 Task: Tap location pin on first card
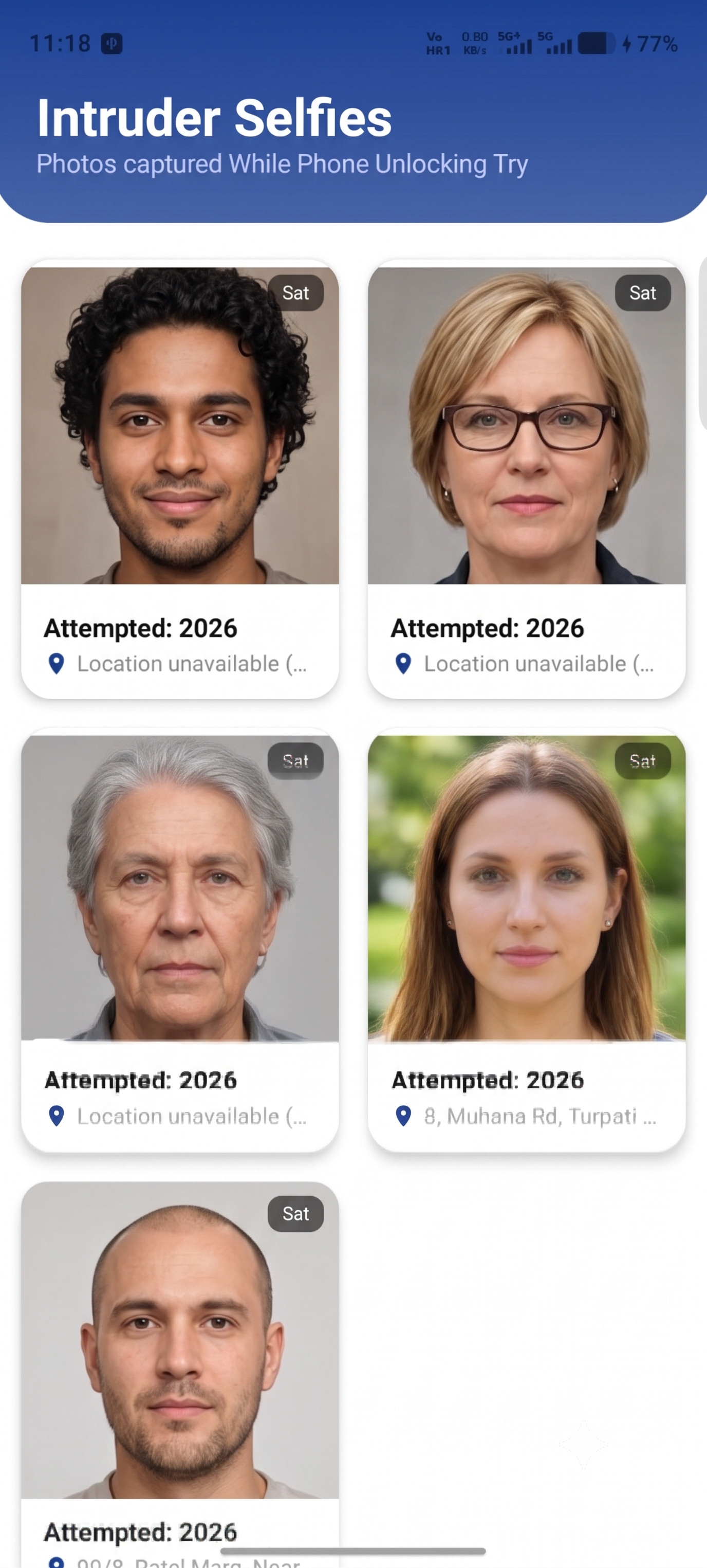click(57, 664)
